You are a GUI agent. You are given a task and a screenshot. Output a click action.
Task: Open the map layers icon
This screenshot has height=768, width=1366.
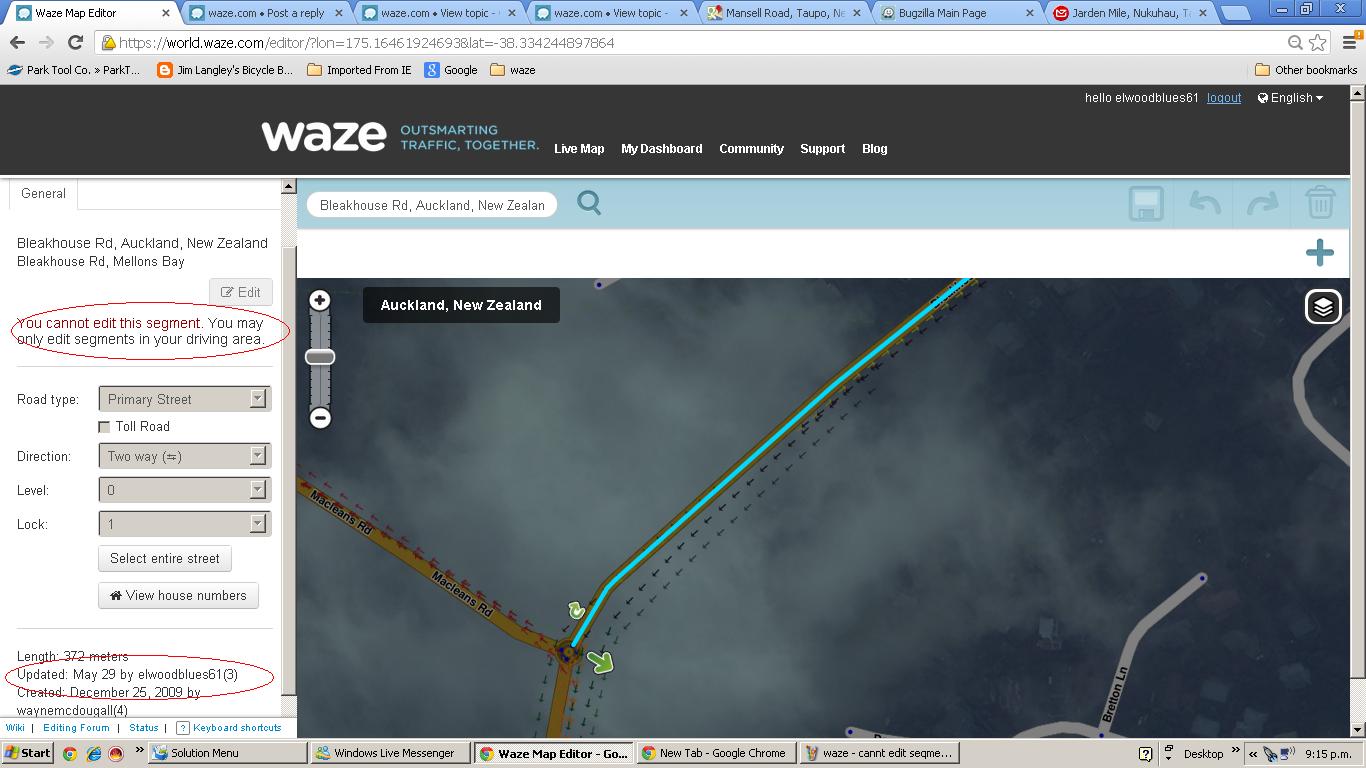pyautogui.click(x=1323, y=307)
